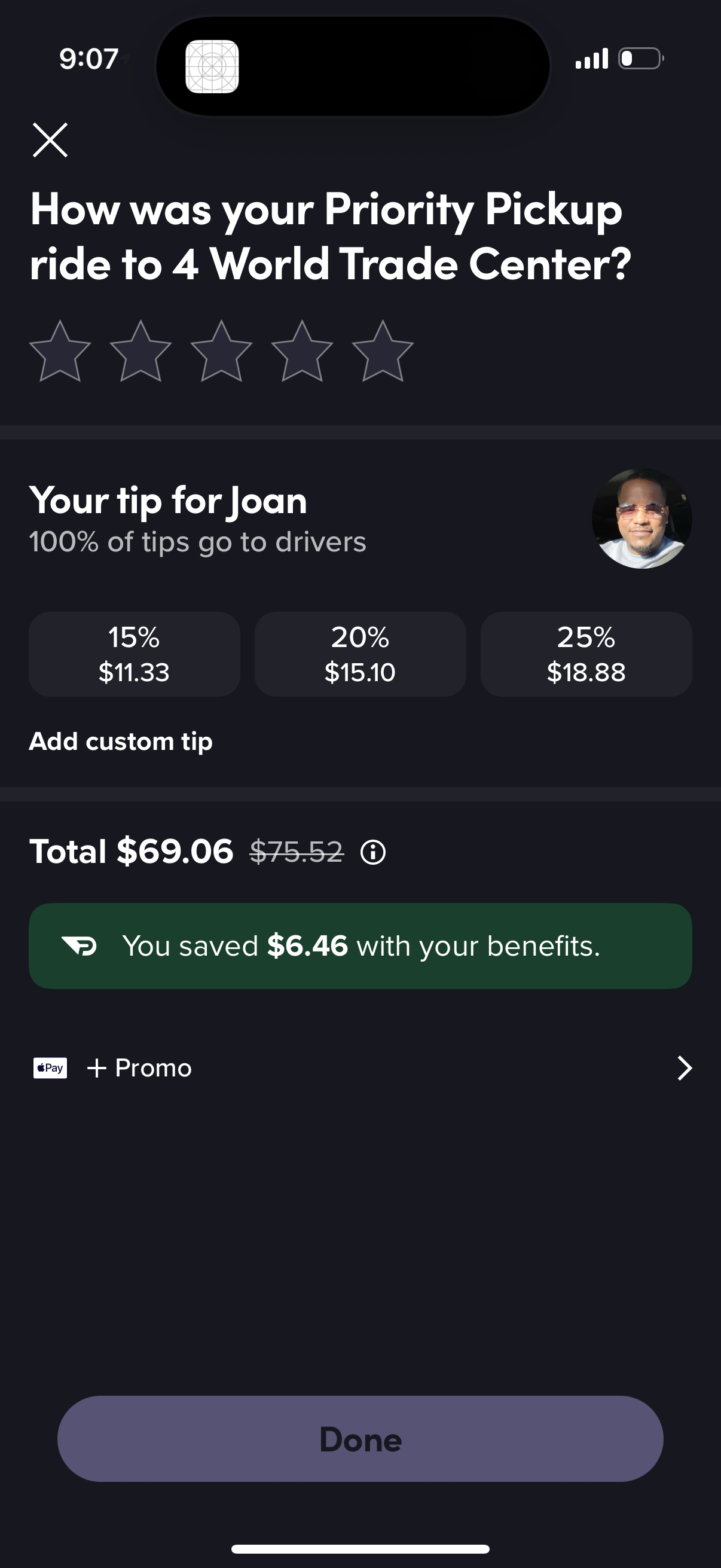Select the 15% tip option
Image resolution: width=721 pixels, height=1568 pixels.
coord(135,654)
